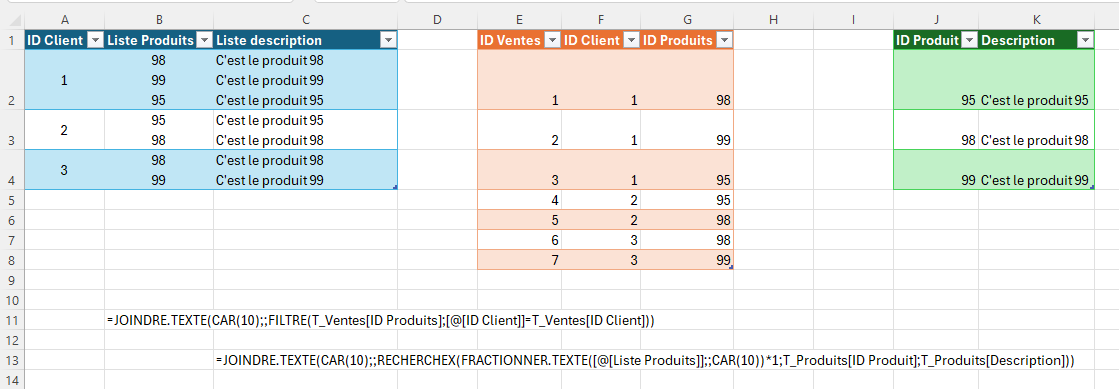Click the FILTRE formula cell in row 11
This screenshot has width=1119, height=389.
coord(158,320)
